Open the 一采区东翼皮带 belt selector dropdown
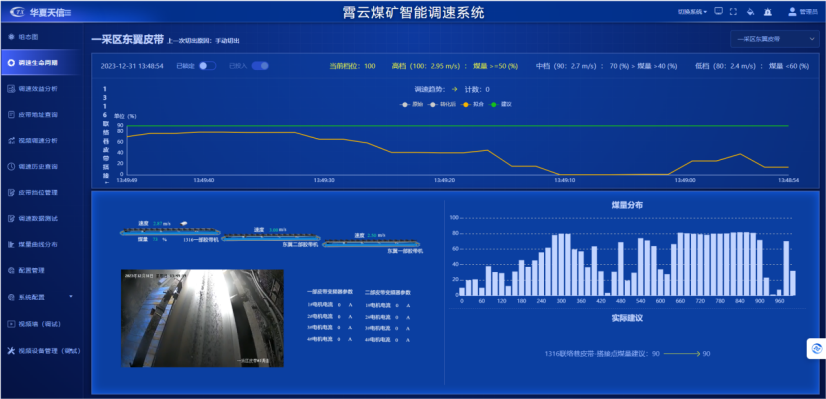Image resolution: width=826 pixels, height=399 pixels. [x=774, y=39]
